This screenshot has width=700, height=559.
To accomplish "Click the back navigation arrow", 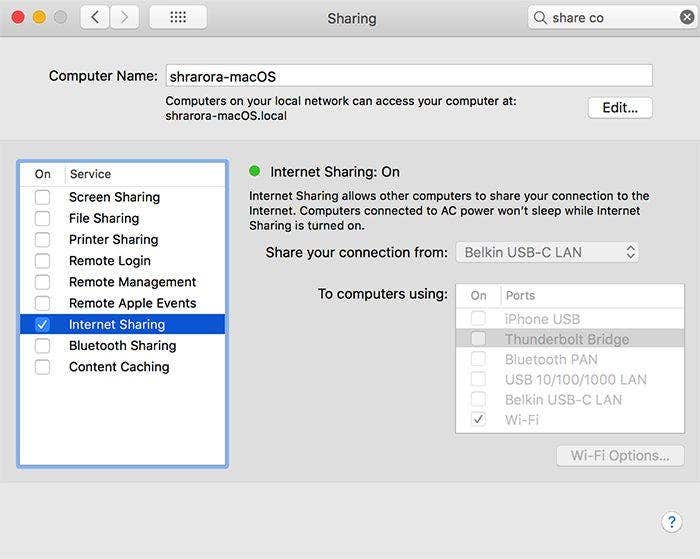I will tap(95, 17).
